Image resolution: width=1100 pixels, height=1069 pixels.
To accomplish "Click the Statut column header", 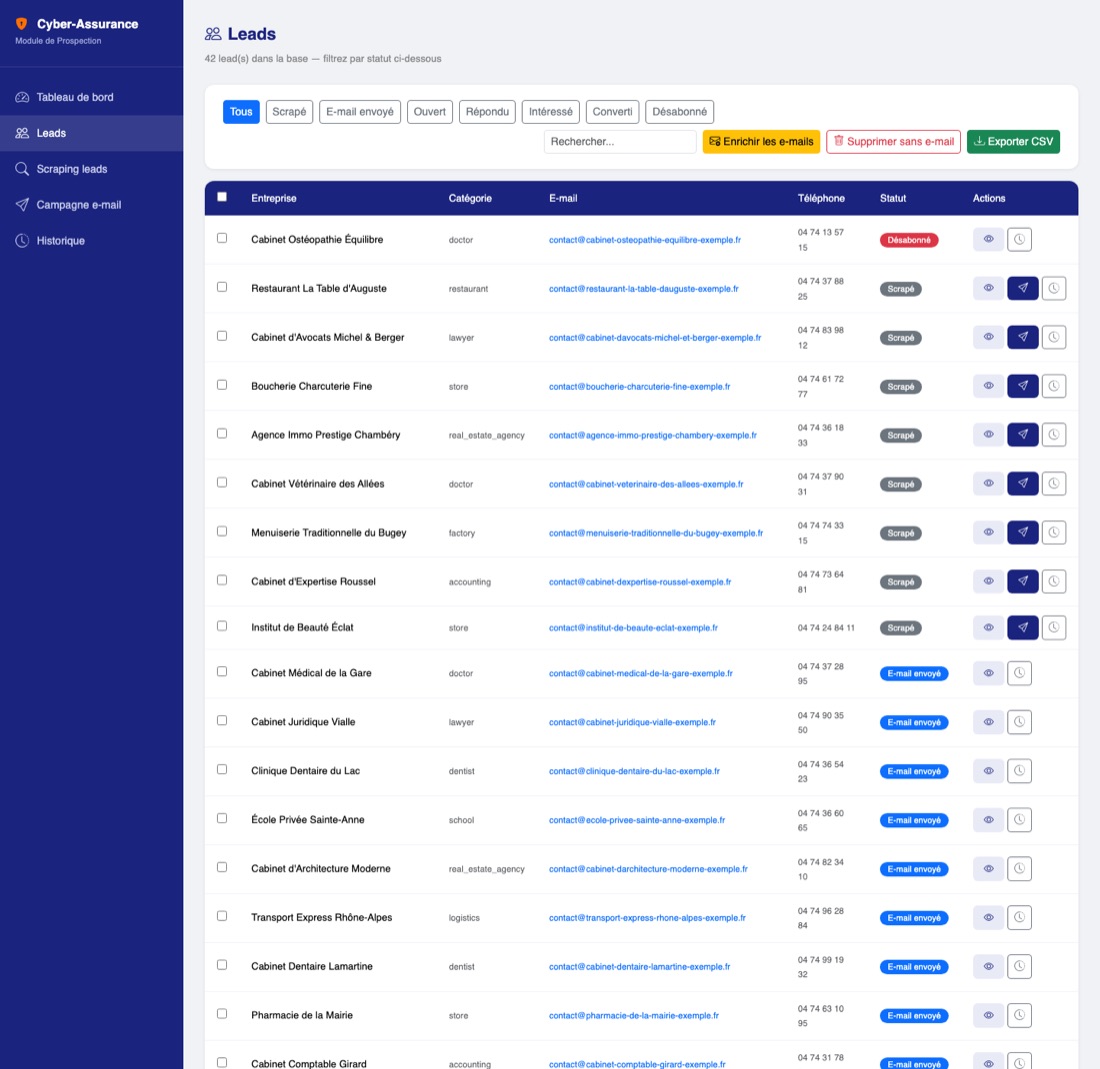I will coord(892,199).
